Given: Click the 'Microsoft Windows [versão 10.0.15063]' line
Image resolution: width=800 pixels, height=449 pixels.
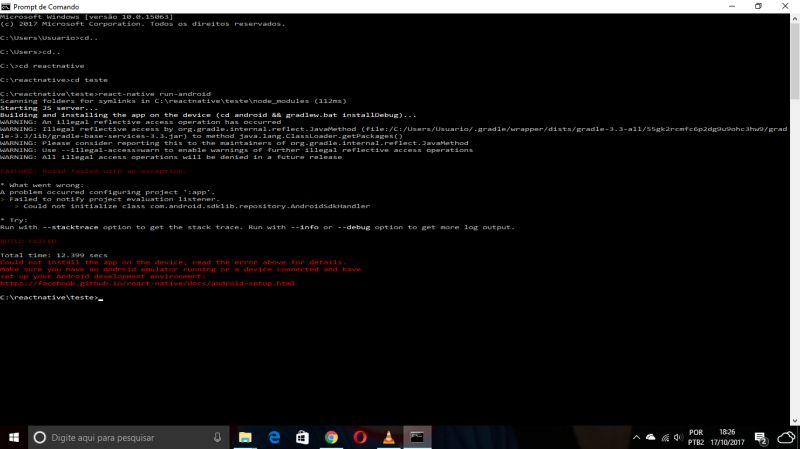Looking at the screenshot, I should coord(87,17).
